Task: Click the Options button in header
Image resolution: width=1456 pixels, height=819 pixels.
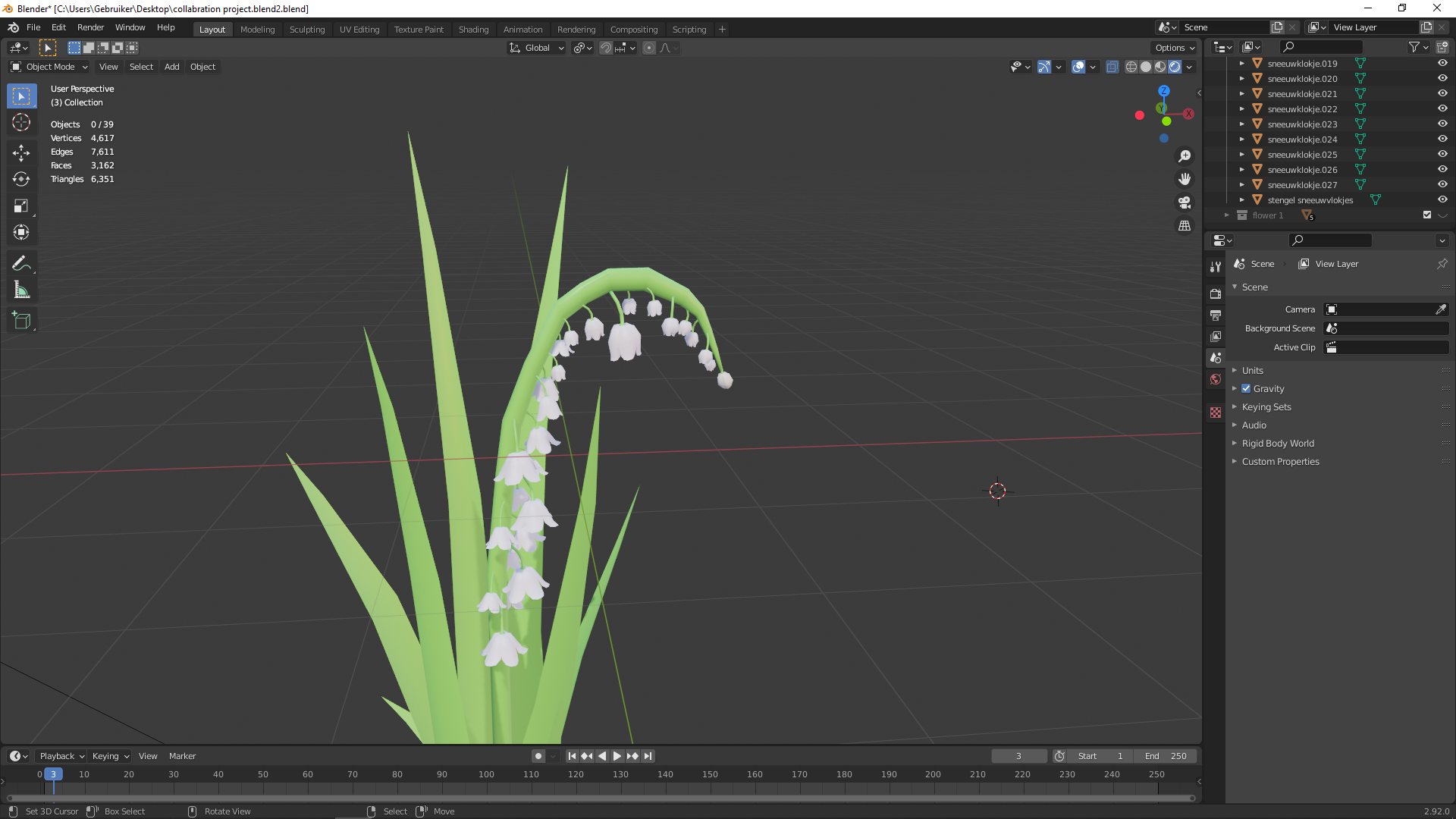Action: tap(1174, 48)
